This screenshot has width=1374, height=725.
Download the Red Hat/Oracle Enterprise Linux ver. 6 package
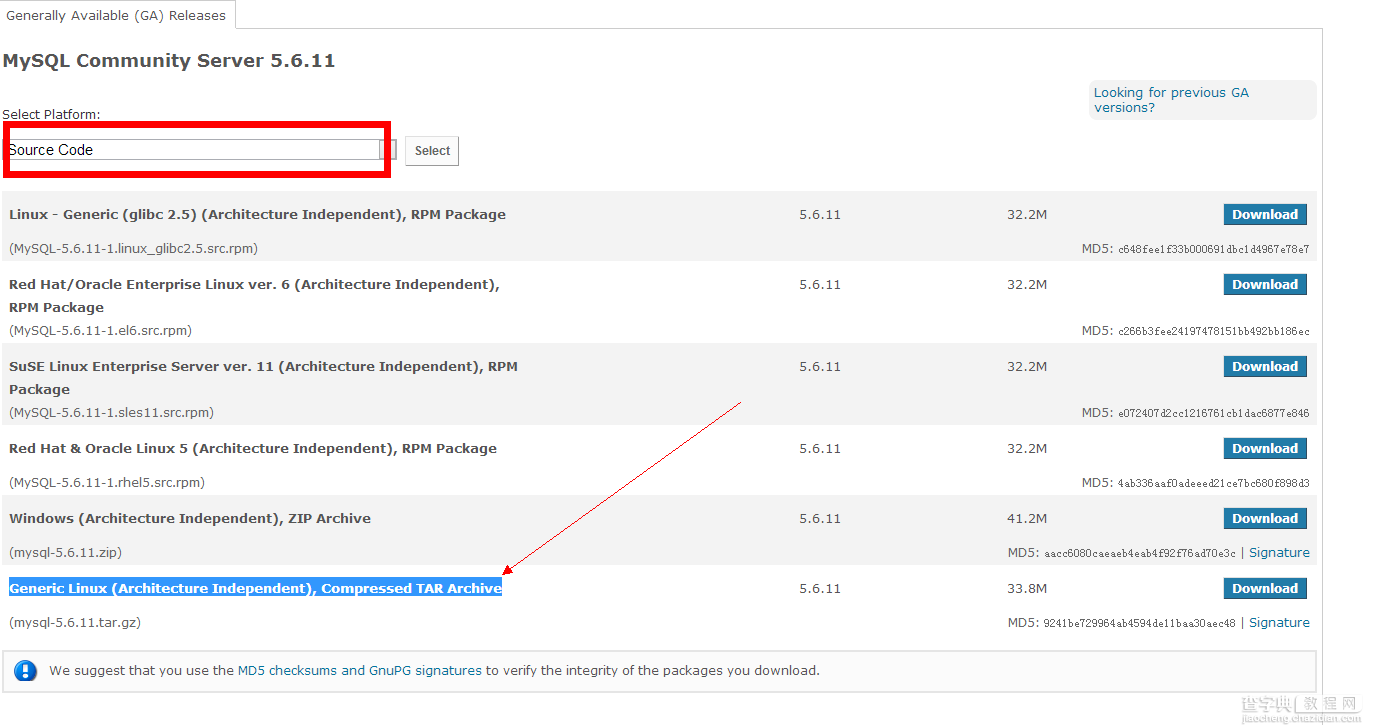pyautogui.click(x=1265, y=285)
